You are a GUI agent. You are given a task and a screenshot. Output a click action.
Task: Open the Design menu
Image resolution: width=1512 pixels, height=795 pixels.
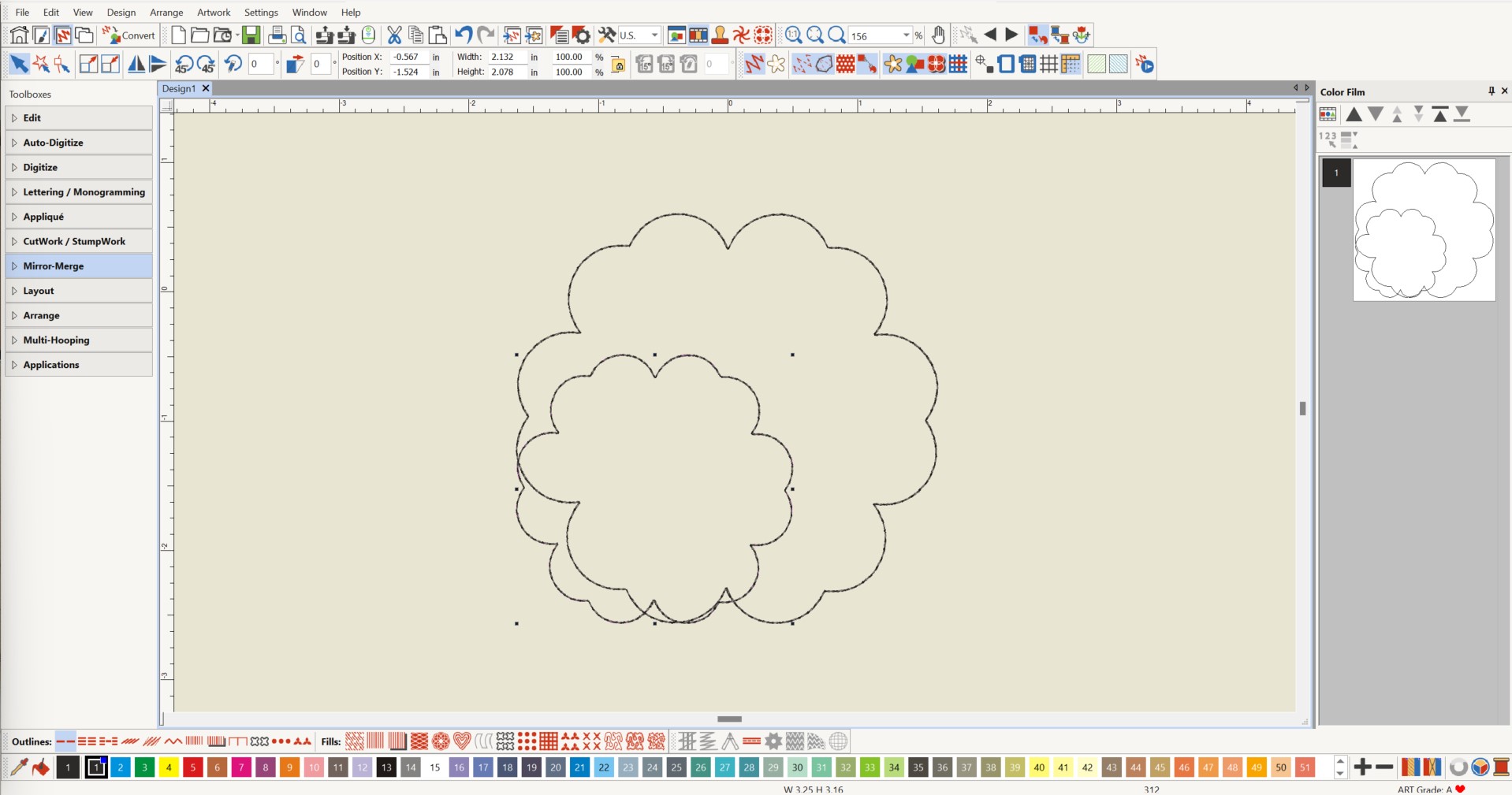(121, 12)
